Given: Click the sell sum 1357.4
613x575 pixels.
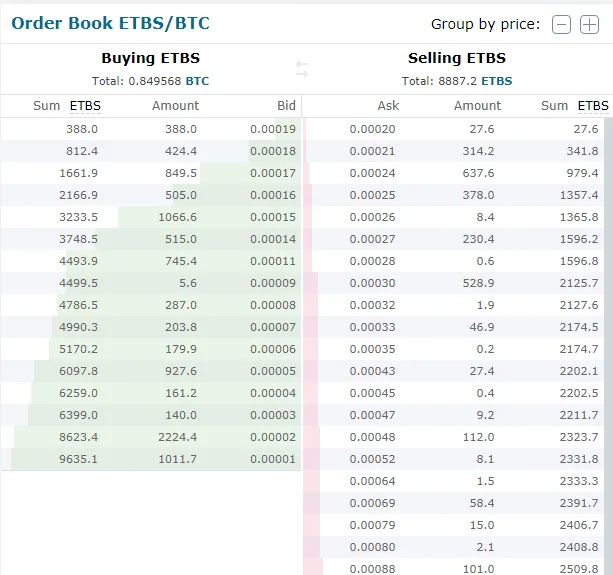Looking at the screenshot, I should [x=579, y=195].
